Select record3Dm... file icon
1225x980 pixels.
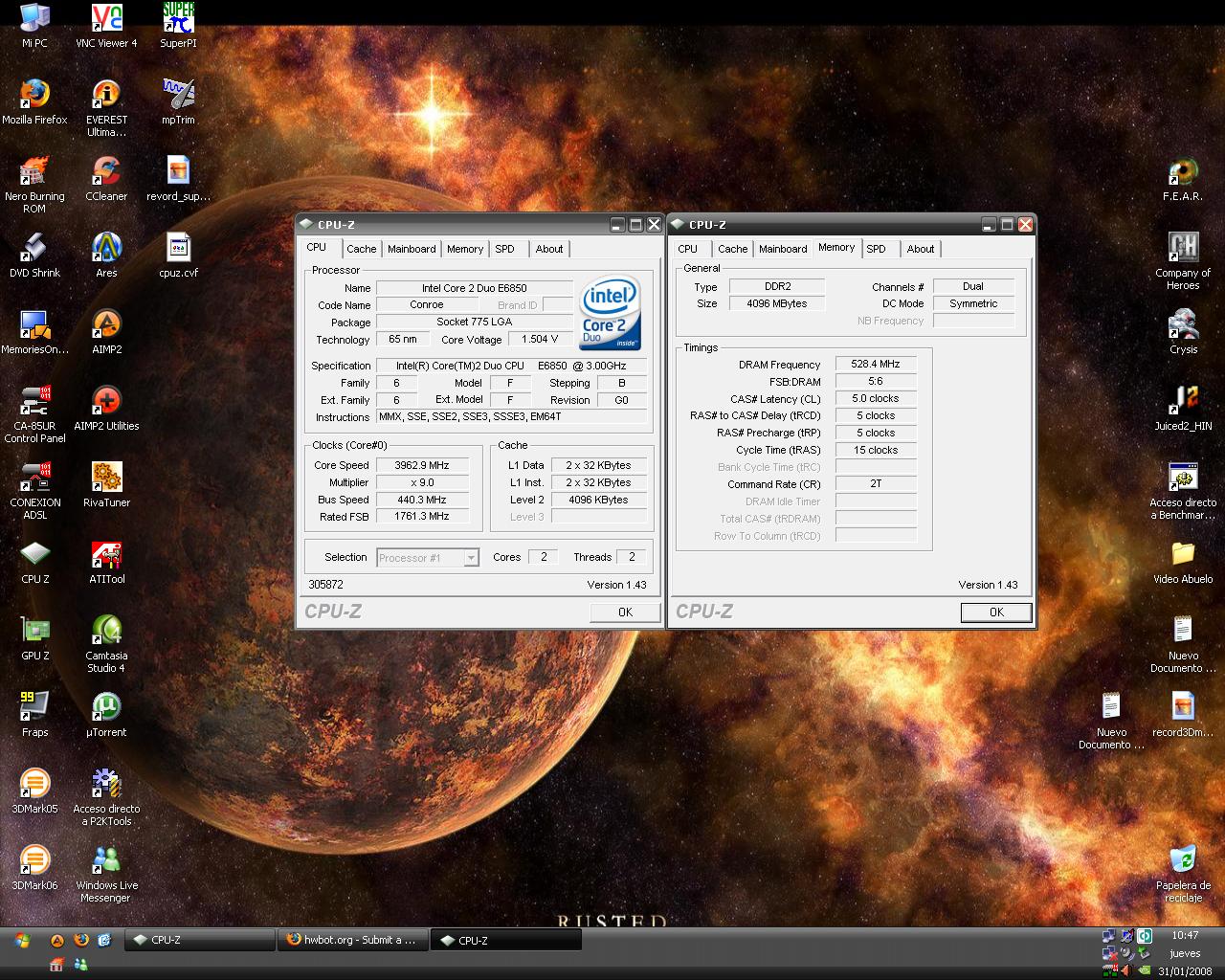coord(1183,714)
